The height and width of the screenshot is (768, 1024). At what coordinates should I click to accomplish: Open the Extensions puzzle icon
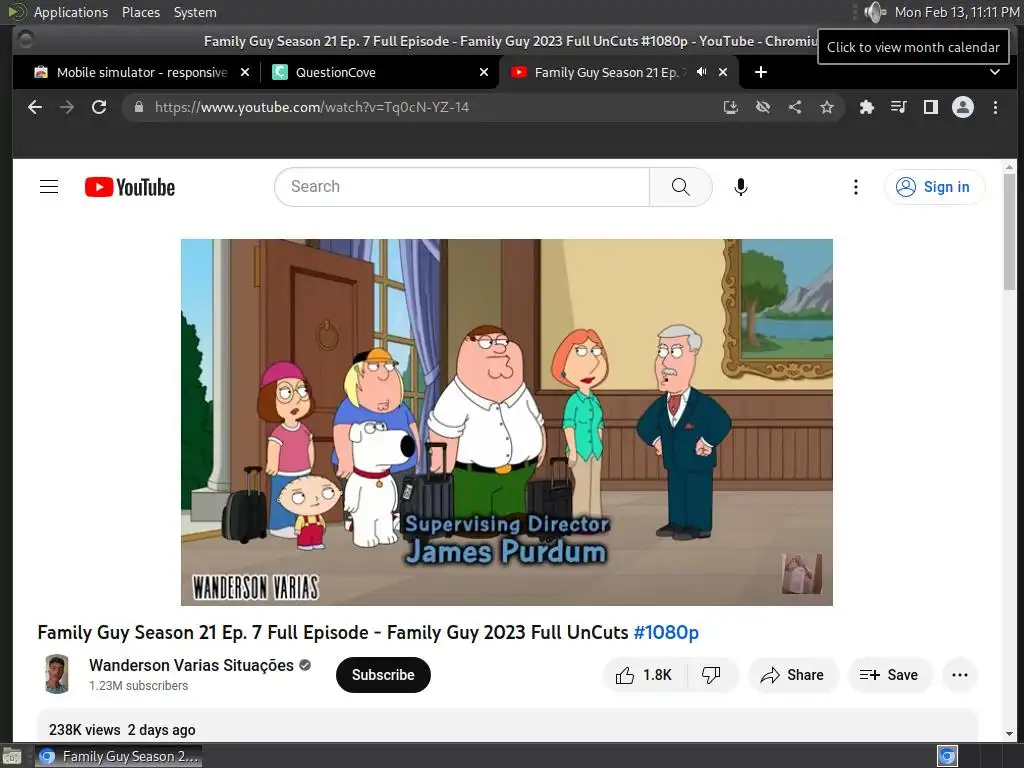867,107
